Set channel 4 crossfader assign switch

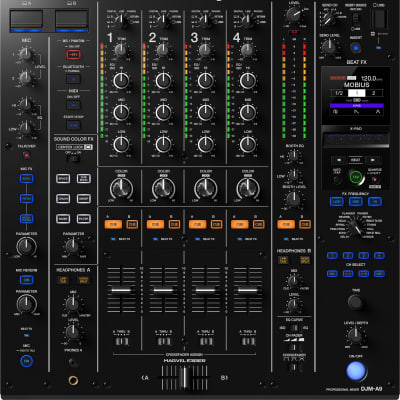pyautogui.click(x=248, y=341)
